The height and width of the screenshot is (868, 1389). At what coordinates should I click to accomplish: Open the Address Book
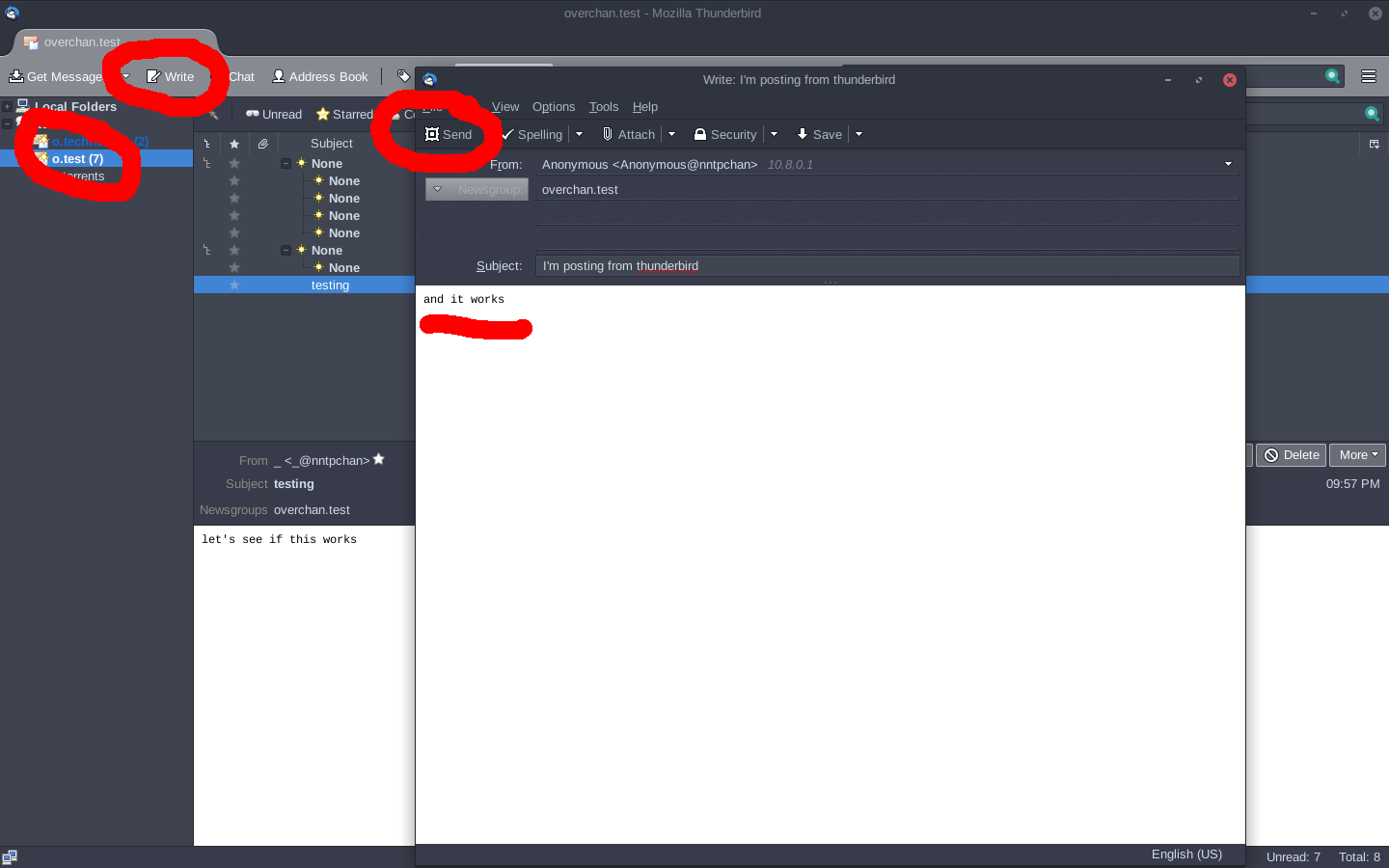(320, 76)
